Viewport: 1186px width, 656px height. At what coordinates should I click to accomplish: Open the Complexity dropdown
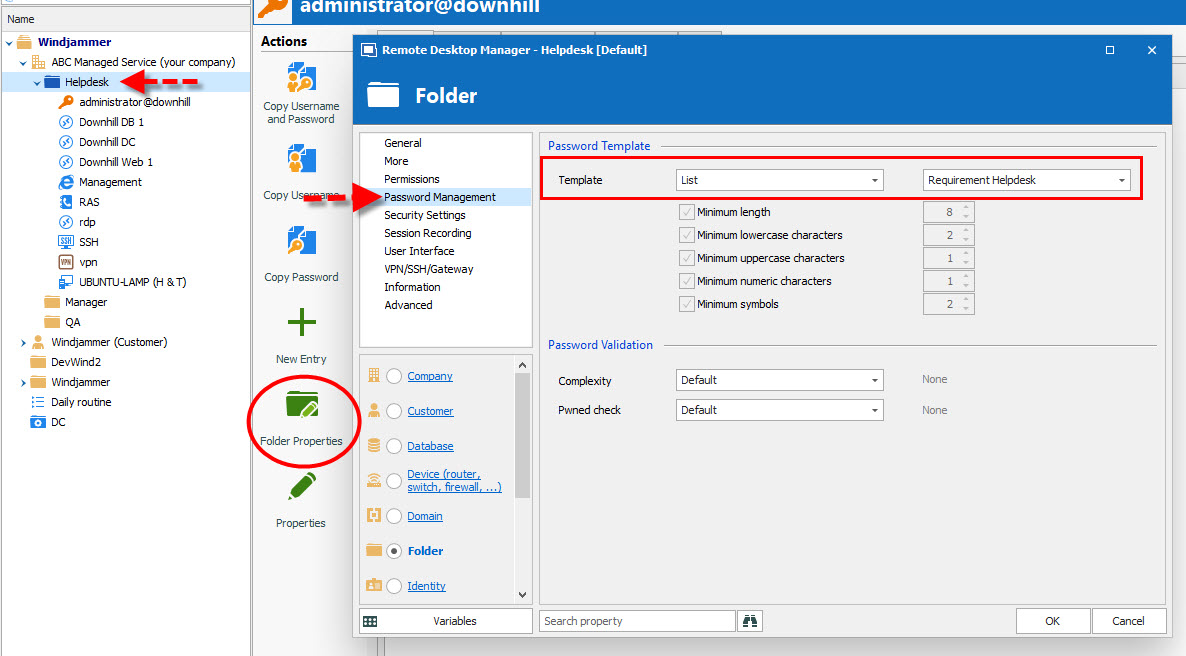[x=779, y=380]
